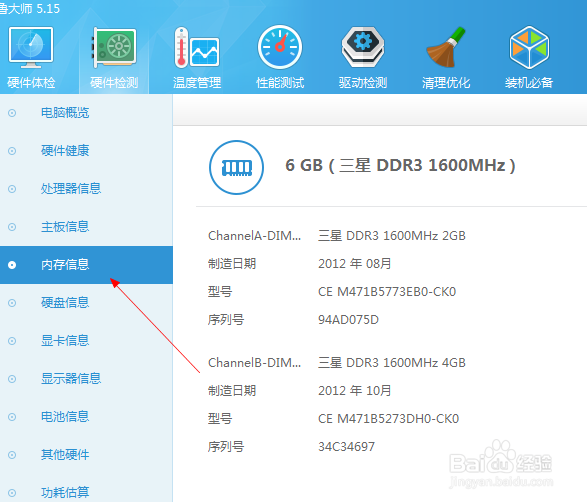
Task: Open the 驱动检测 gear icon
Action: (363, 47)
